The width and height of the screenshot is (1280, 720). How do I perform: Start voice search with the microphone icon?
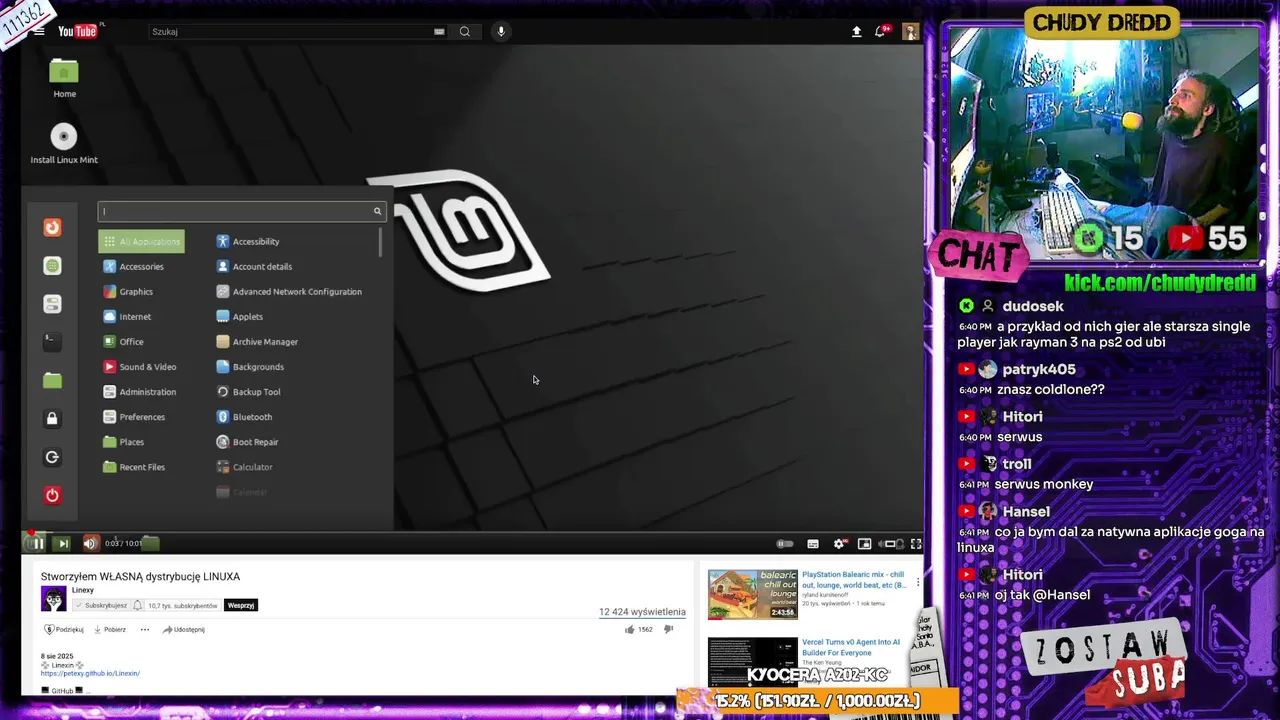[501, 31]
